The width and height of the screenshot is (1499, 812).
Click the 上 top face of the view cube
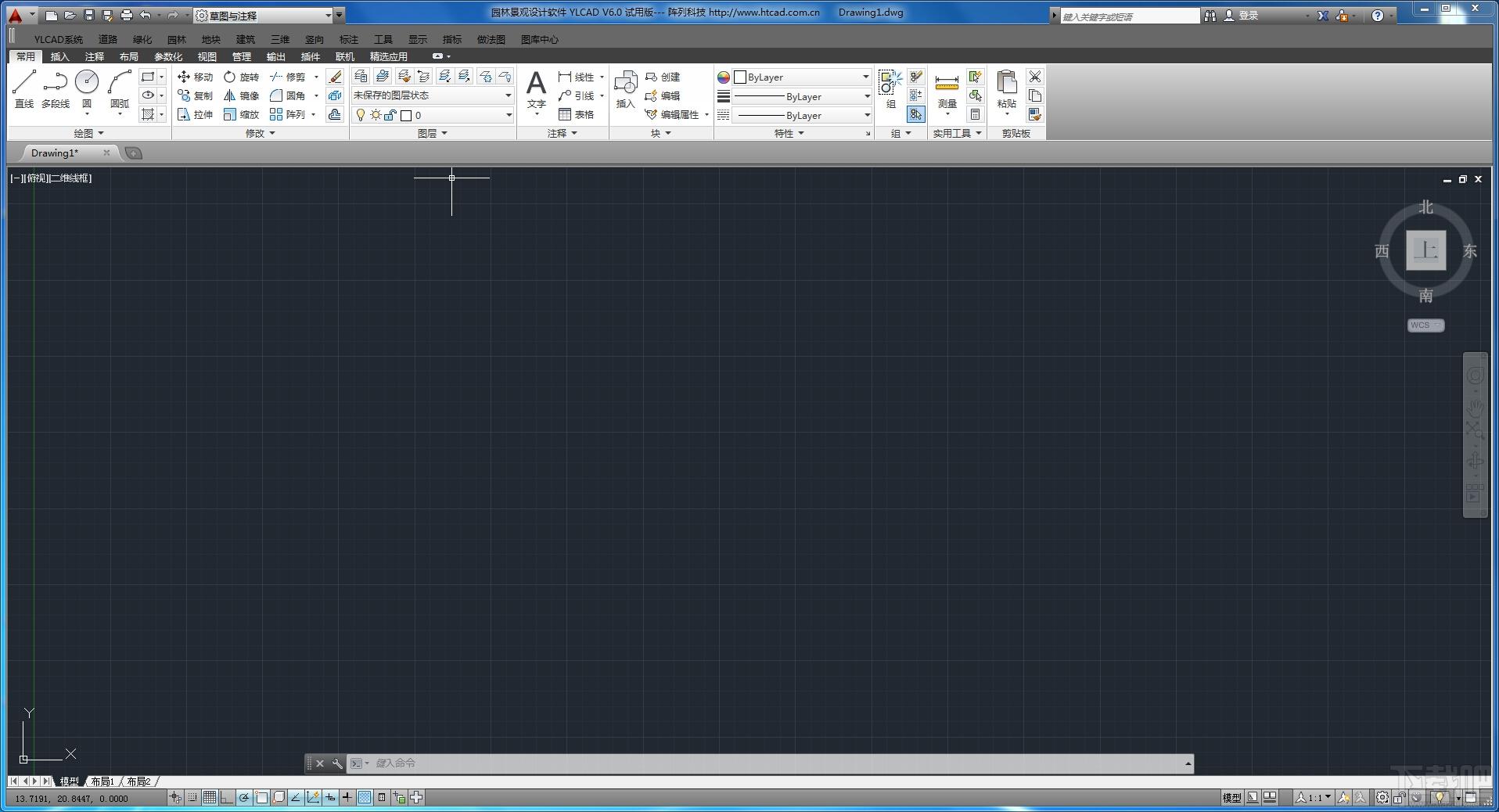click(1425, 250)
